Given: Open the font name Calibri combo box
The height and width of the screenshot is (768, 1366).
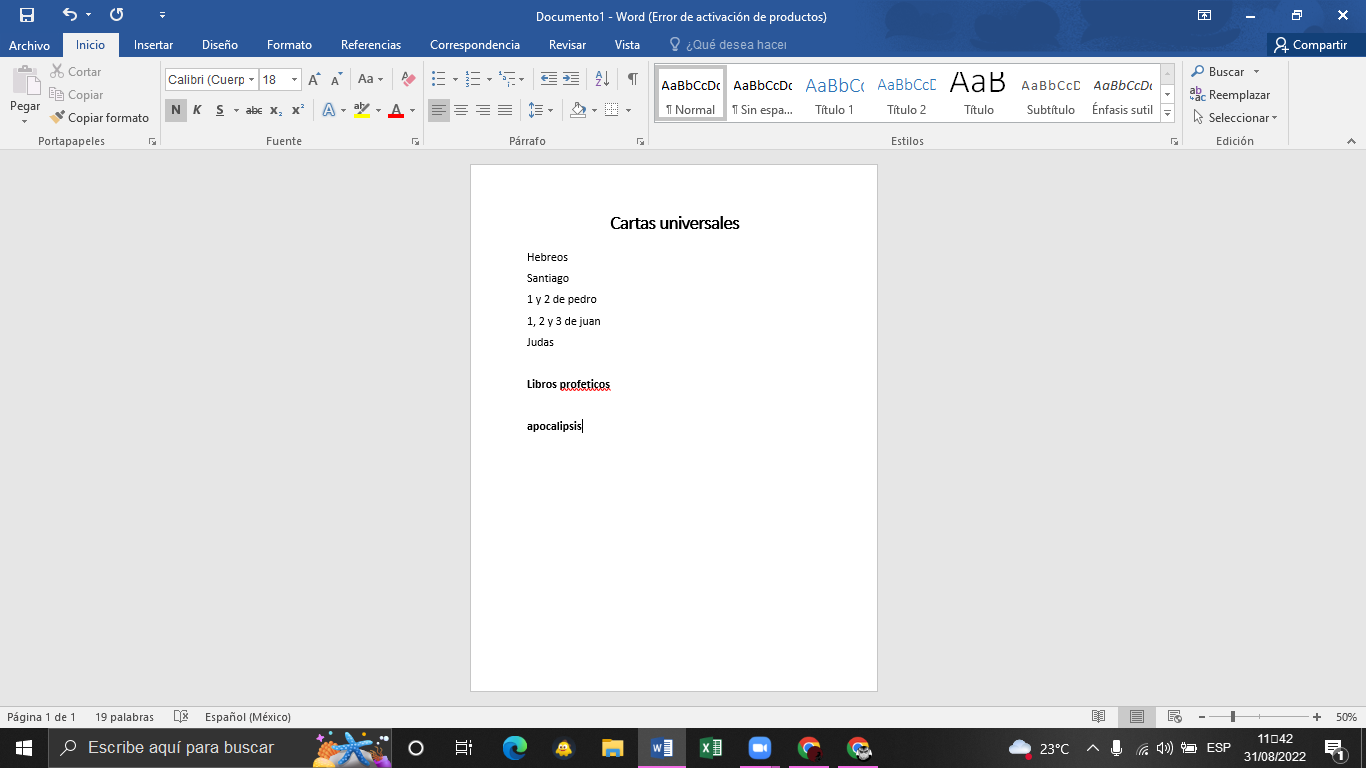Looking at the screenshot, I should [x=211, y=79].
